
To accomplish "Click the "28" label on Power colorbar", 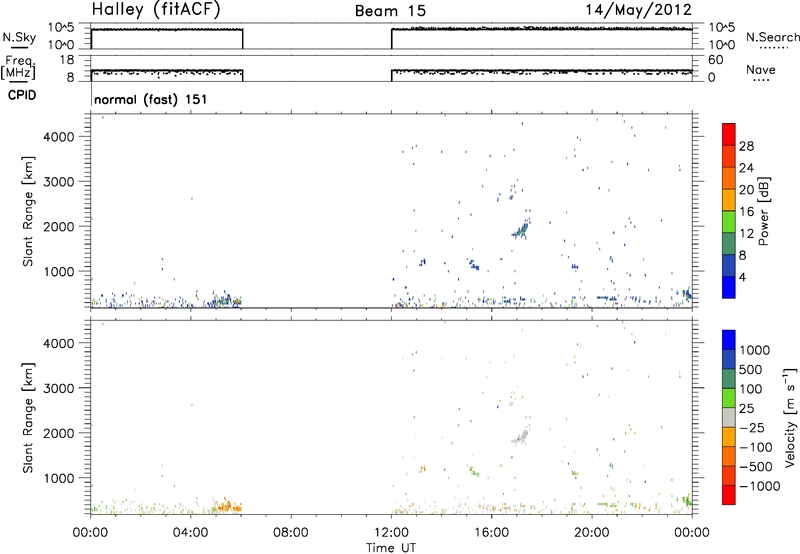I will (x=746, y=146).
